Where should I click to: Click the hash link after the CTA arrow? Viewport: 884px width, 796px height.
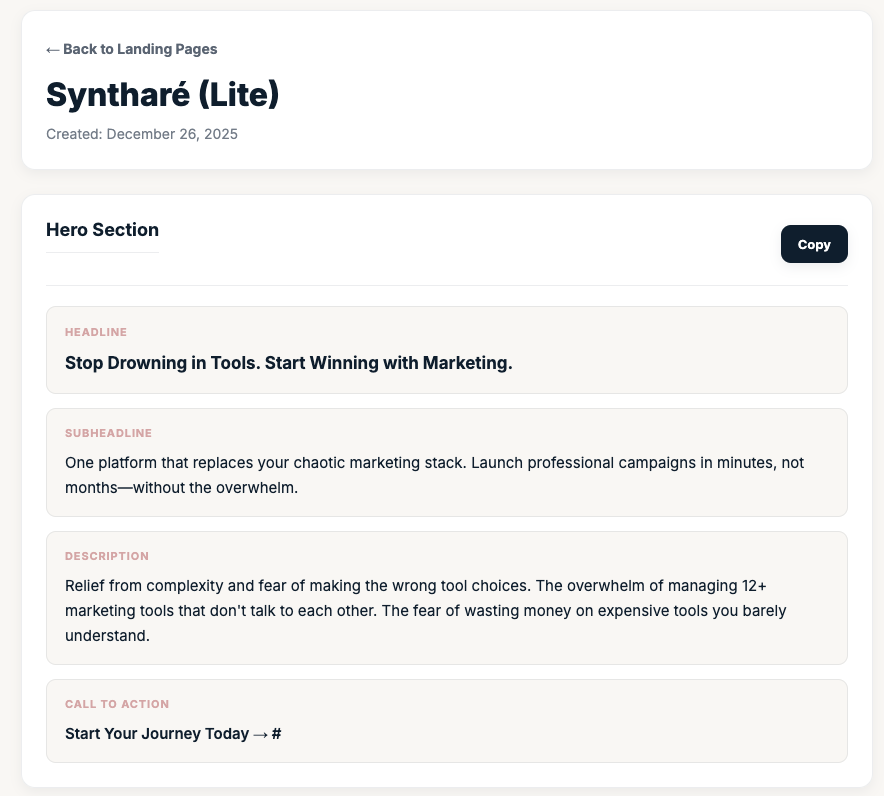(274, 733)
